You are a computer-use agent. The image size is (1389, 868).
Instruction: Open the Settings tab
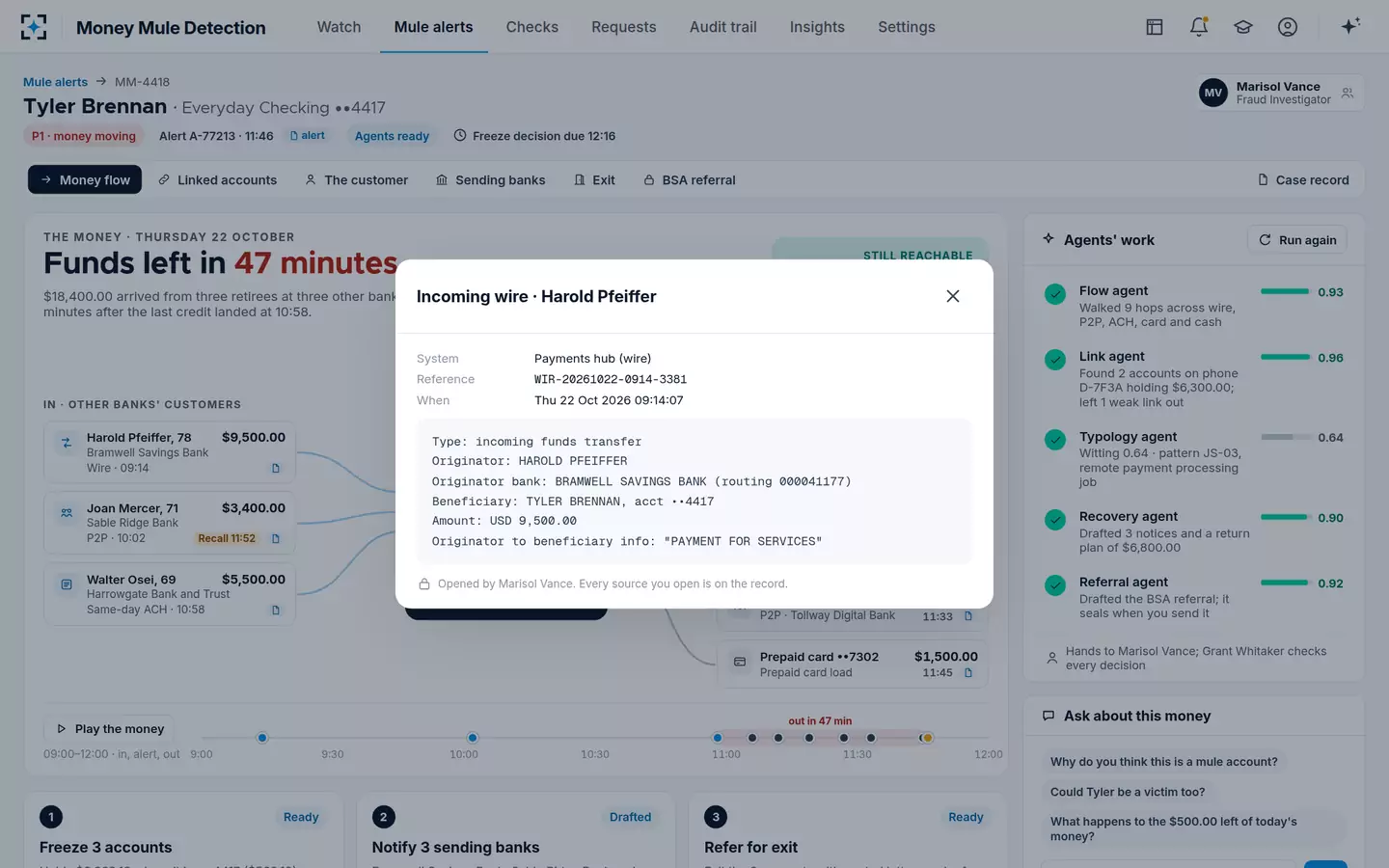906,27
